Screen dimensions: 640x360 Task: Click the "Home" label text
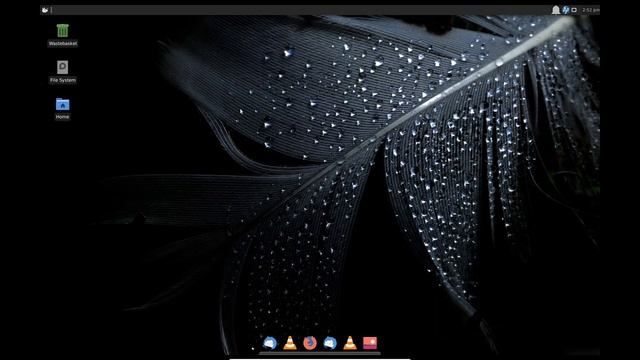[62, 117]
